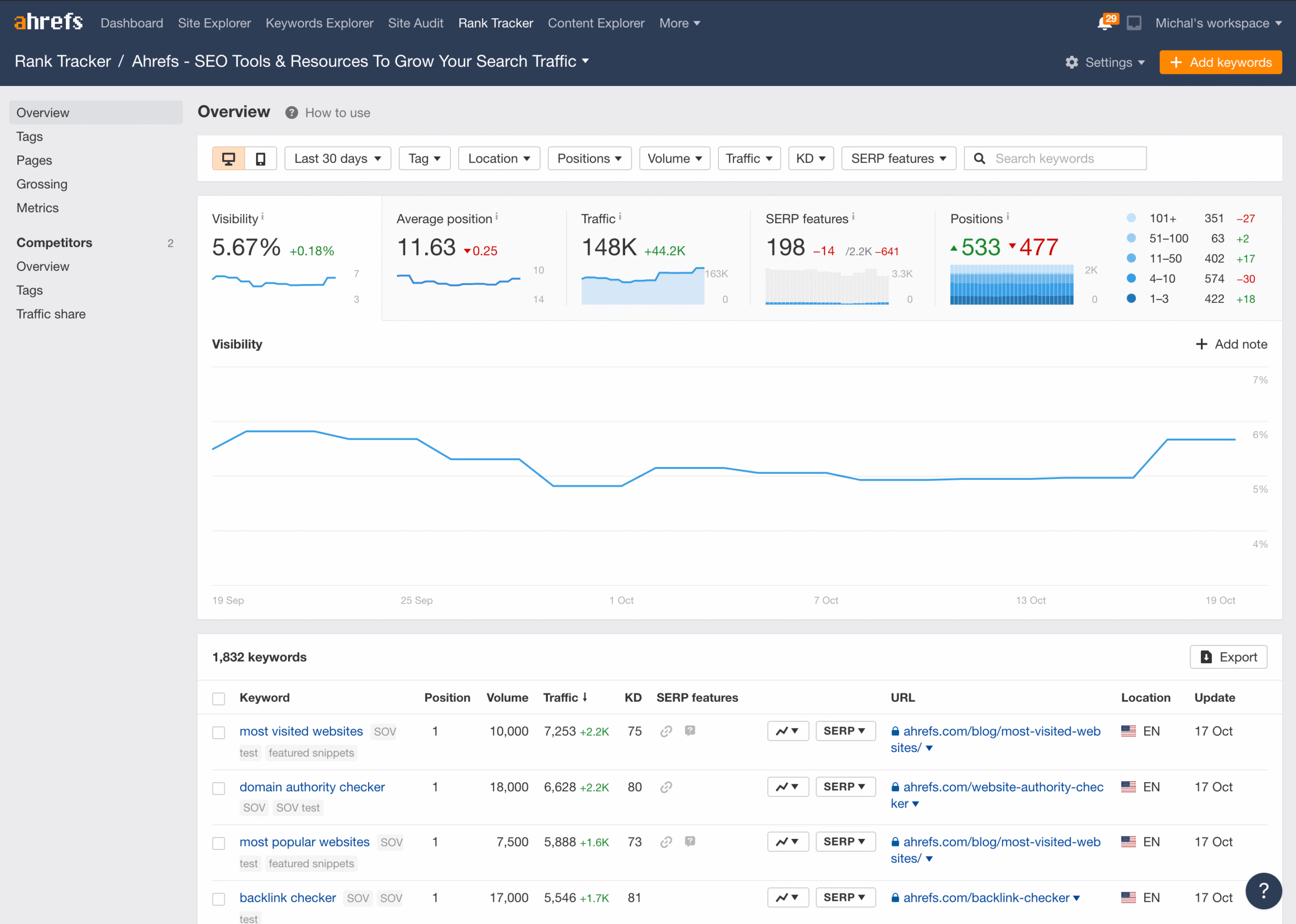Click the screen icon beside notifications
The image size is (1296, 924).
coord(1134,23)
